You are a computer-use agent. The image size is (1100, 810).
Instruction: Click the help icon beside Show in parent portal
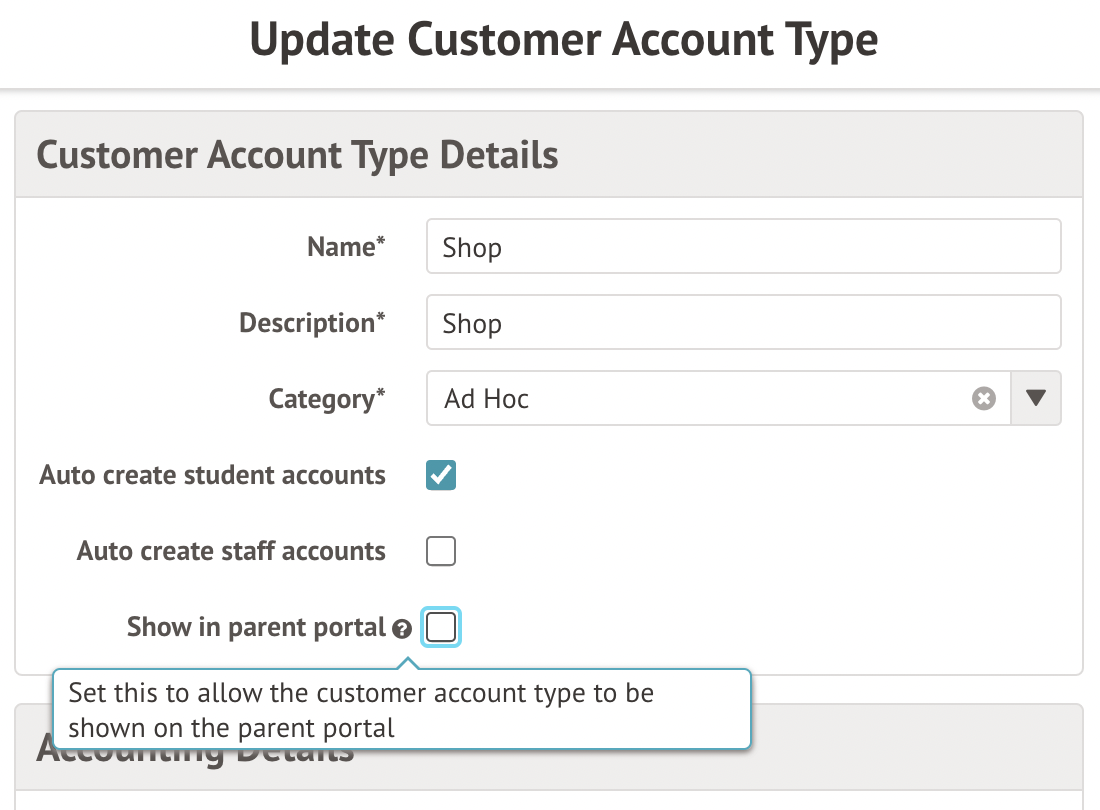[x=402, y=629]
